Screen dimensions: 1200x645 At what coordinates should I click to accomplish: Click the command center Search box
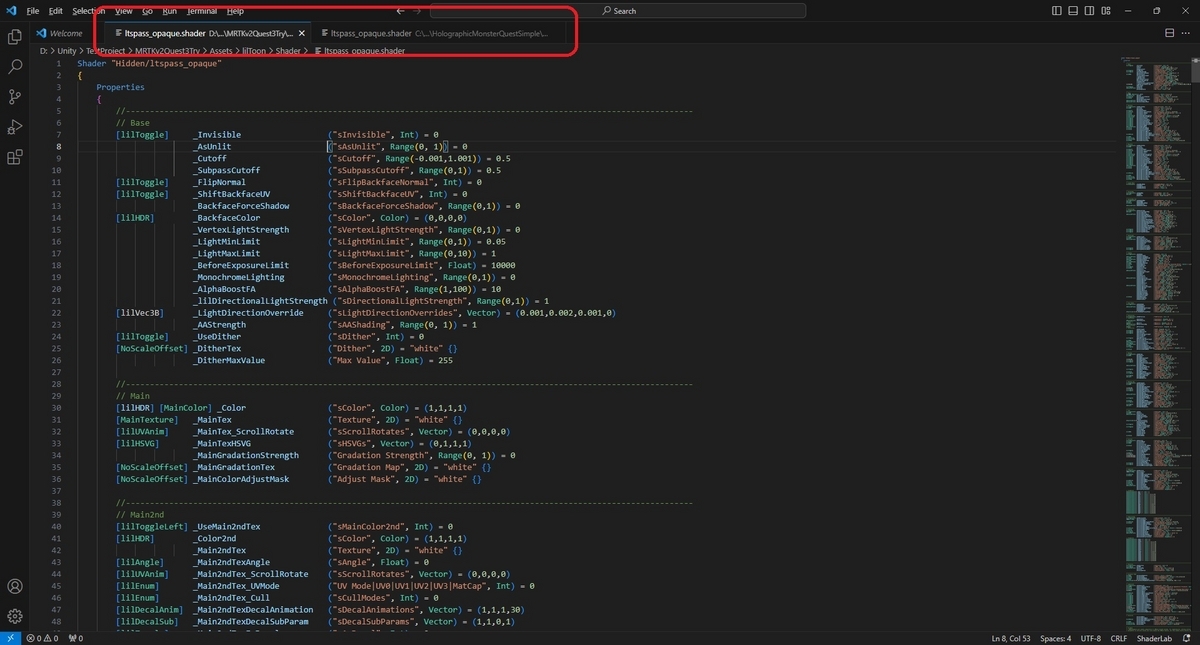[x=618, y=11]
